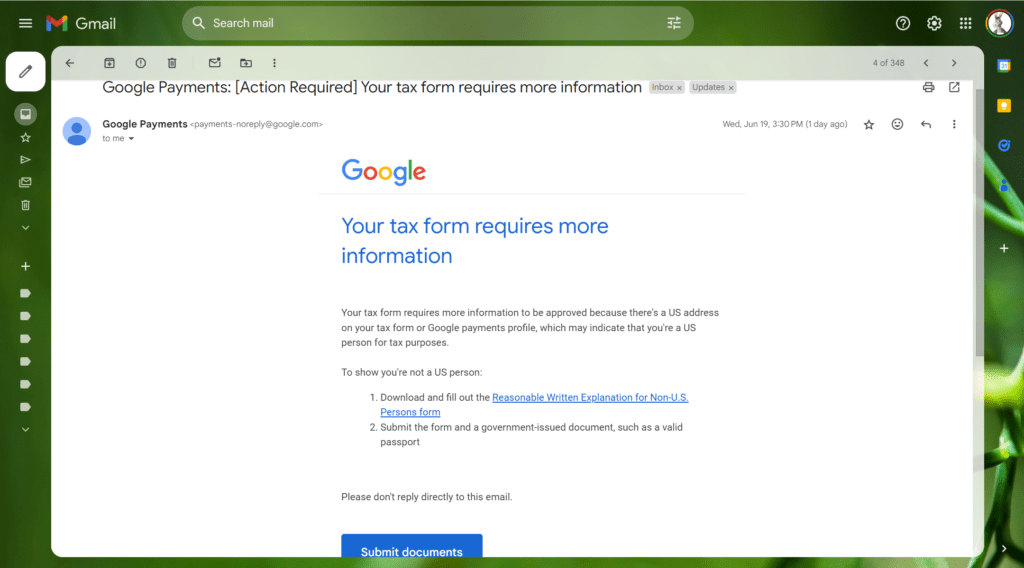Go to newer conversation arrow
1024x568 pixels.
926,63
